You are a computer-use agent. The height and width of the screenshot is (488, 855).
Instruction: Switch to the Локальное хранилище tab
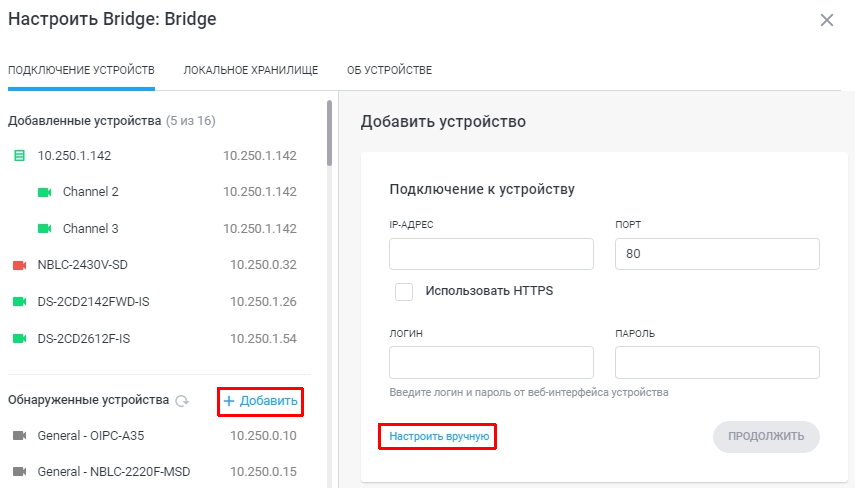(x=251, y=70)
